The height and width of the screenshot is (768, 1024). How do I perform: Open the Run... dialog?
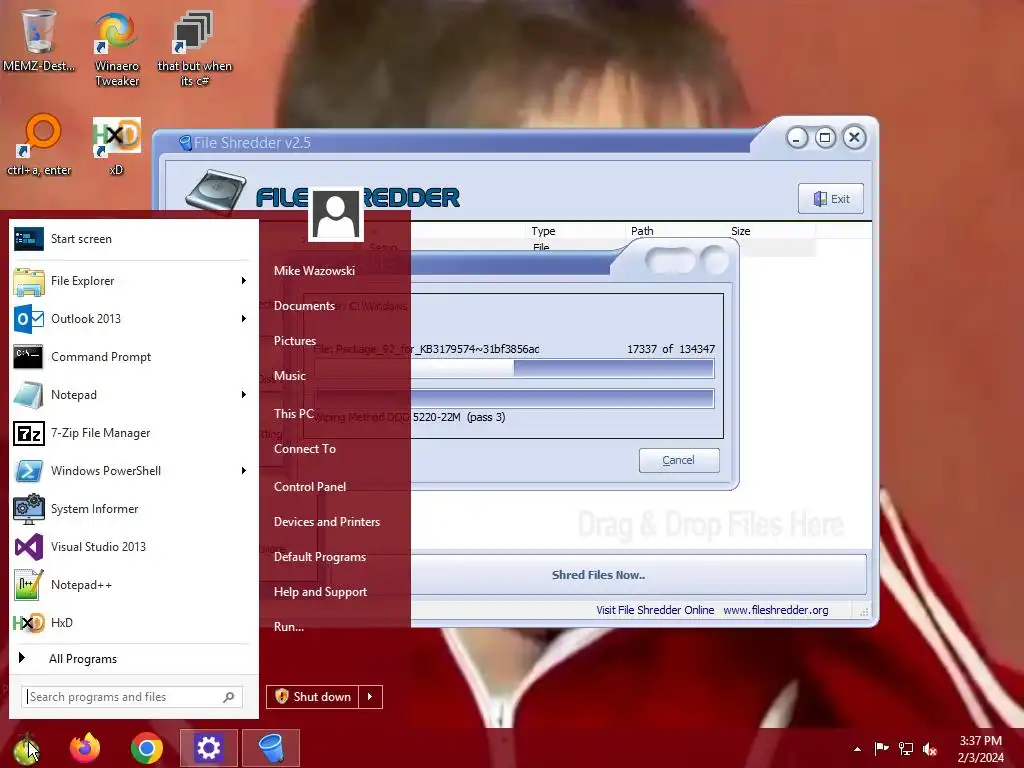click(x=289, y=627)
